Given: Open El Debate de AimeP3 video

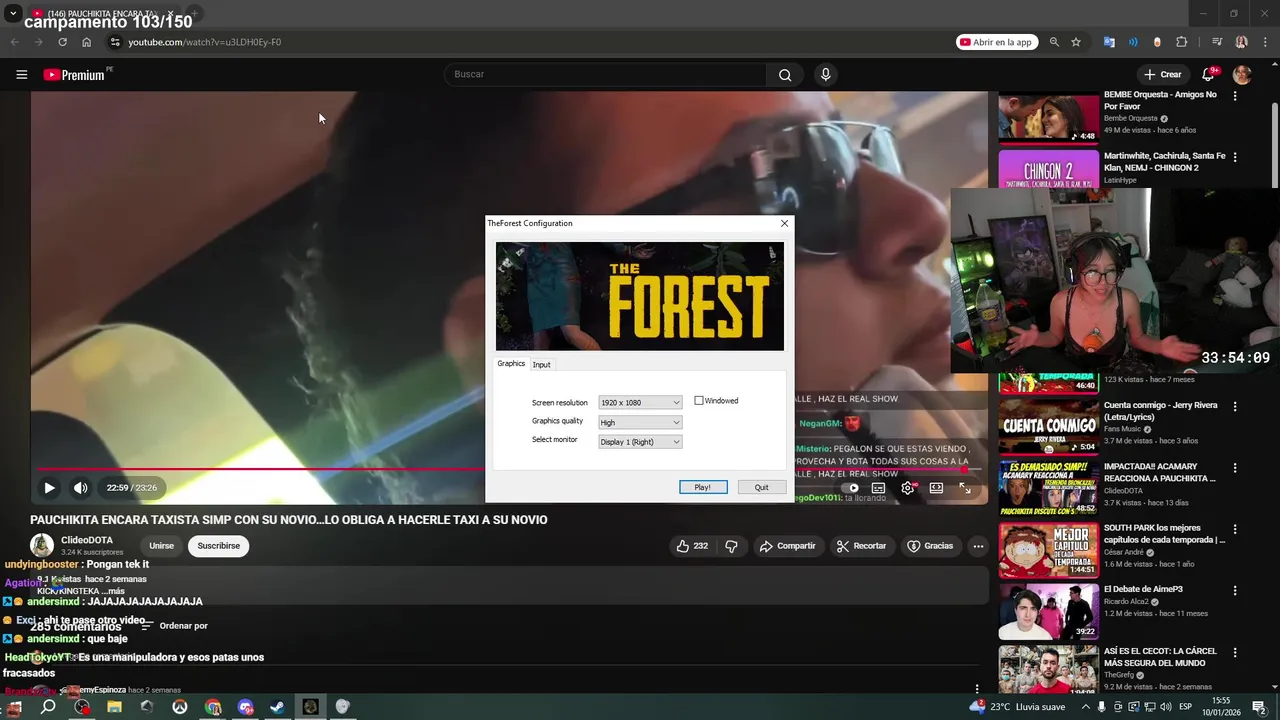Looking at the screenshot, I should coord(1143,589).
